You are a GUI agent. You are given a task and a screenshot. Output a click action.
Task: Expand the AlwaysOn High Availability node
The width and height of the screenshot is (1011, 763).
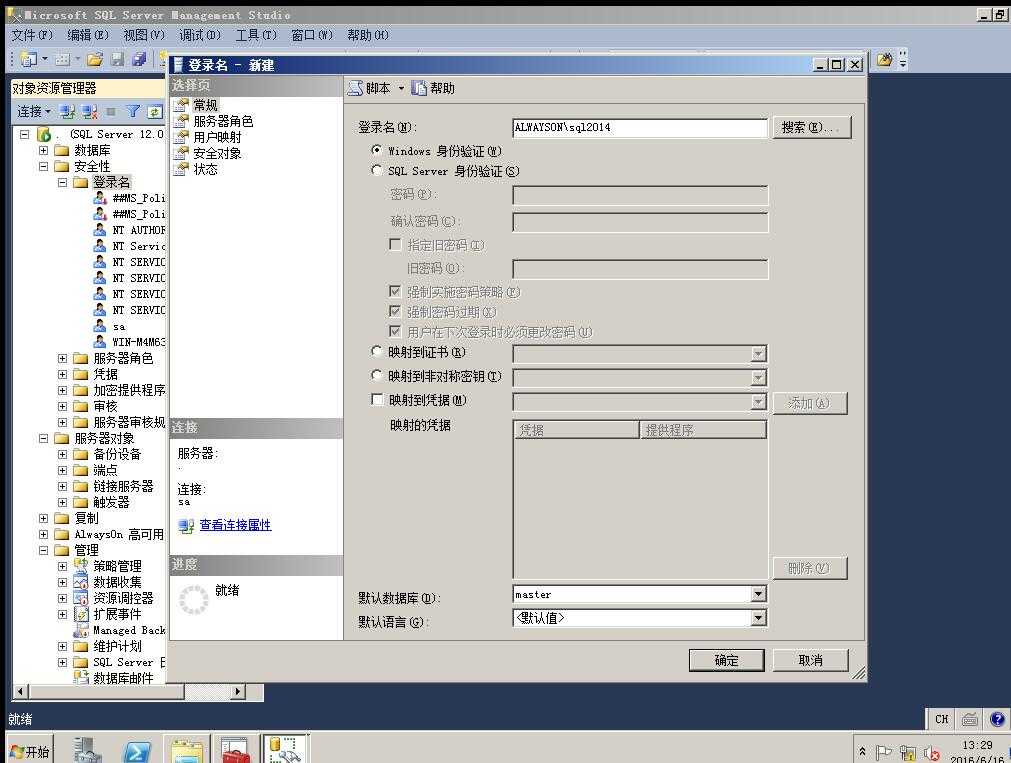tap(43, 534)
